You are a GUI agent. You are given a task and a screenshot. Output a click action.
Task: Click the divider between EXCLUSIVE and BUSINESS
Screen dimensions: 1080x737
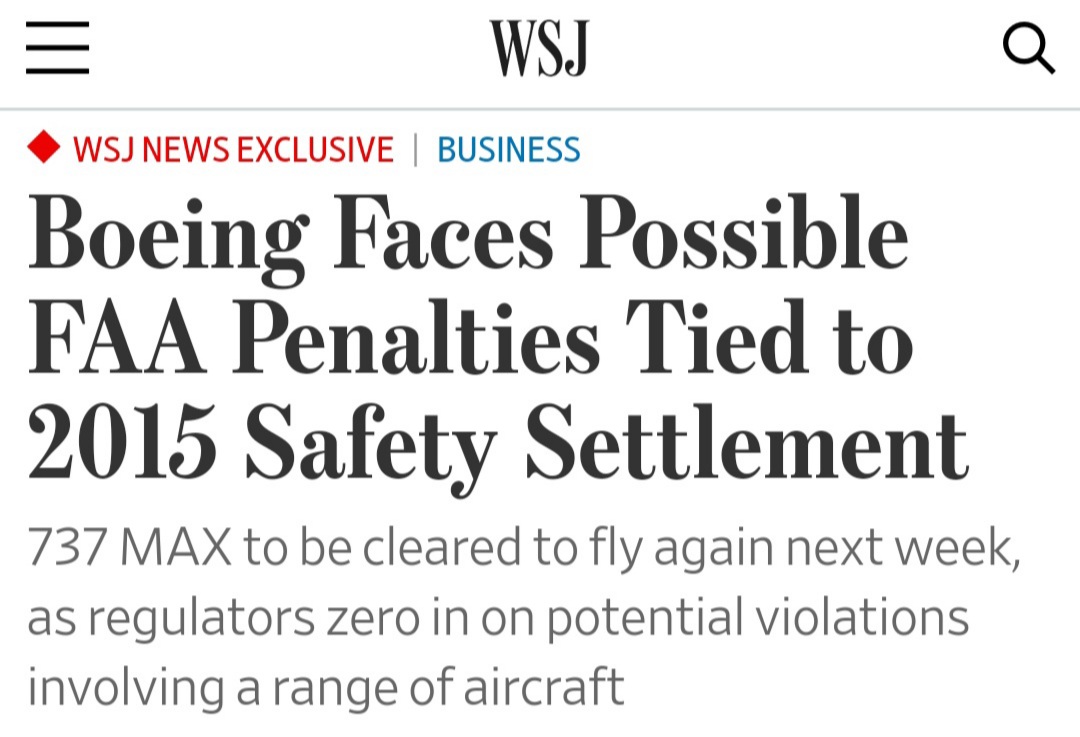pos(416,150)
